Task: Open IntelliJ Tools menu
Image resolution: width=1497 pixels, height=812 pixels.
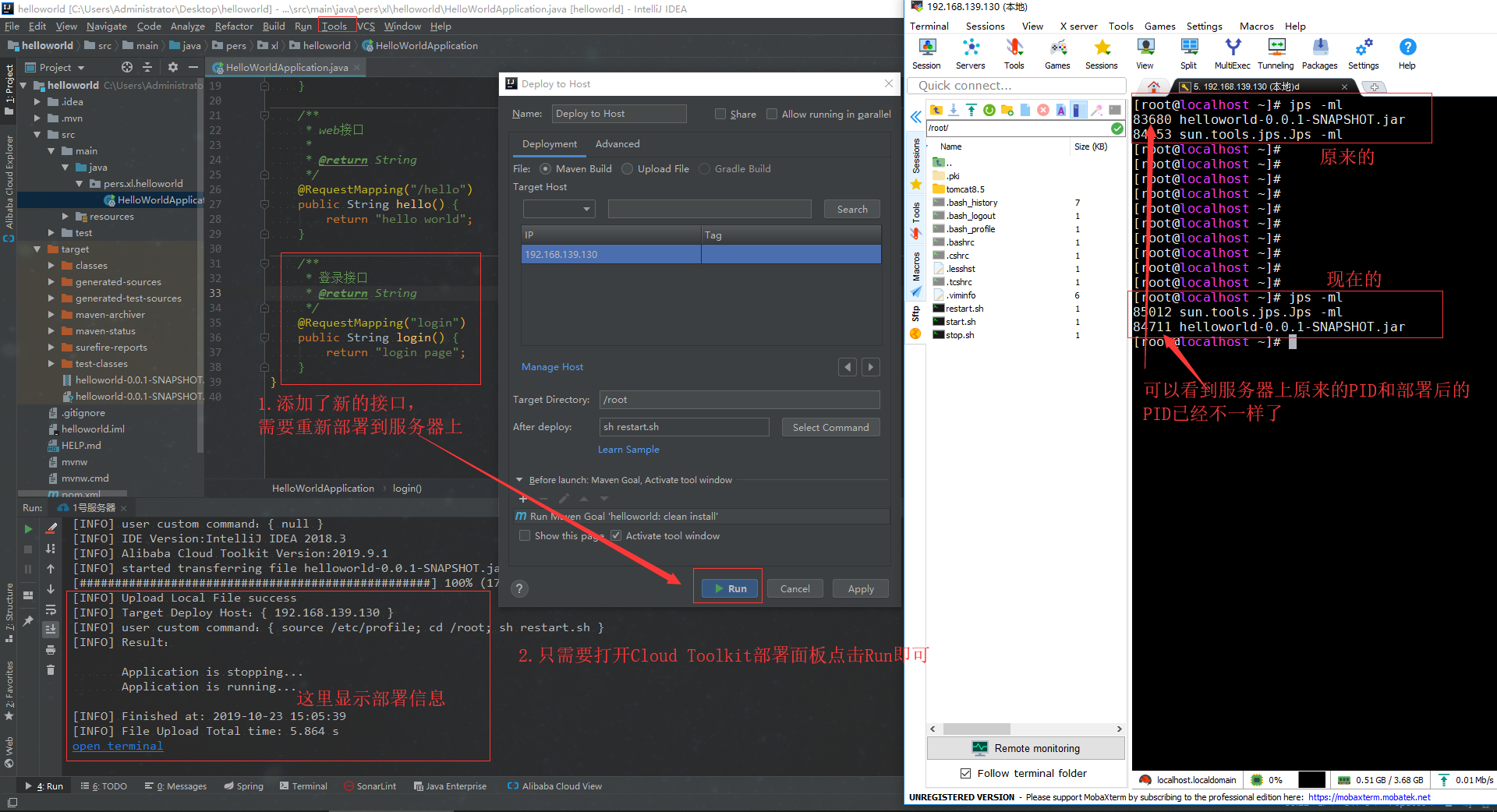Action: tap(334, 26)
